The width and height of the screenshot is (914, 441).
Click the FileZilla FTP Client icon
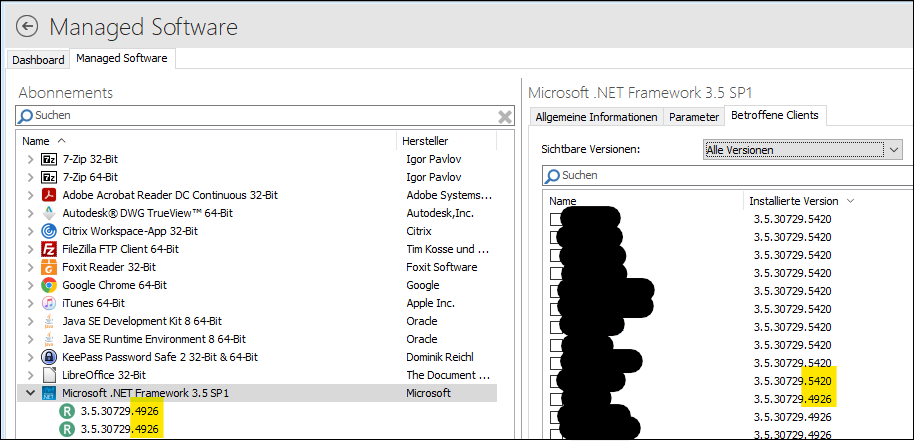click(x=48, y=249)
